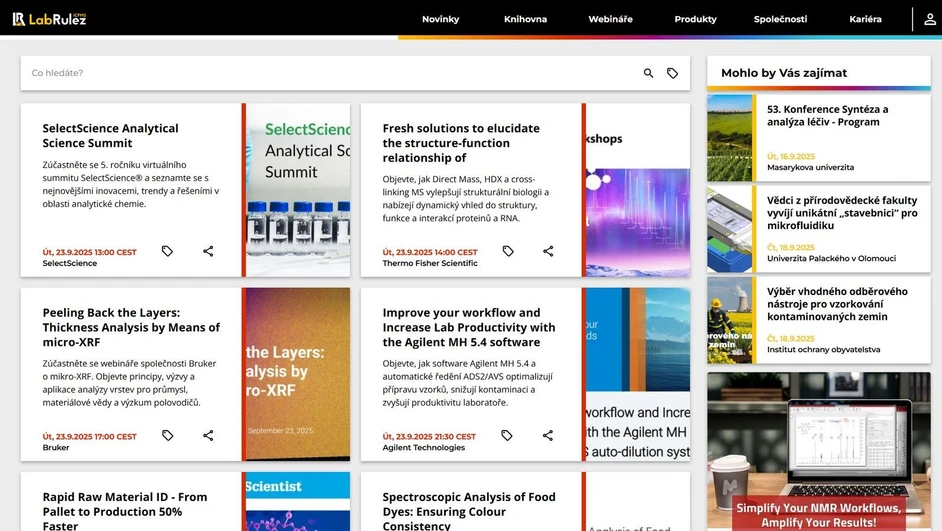Open the user account icon in header
942x531 pixels.
929,19
